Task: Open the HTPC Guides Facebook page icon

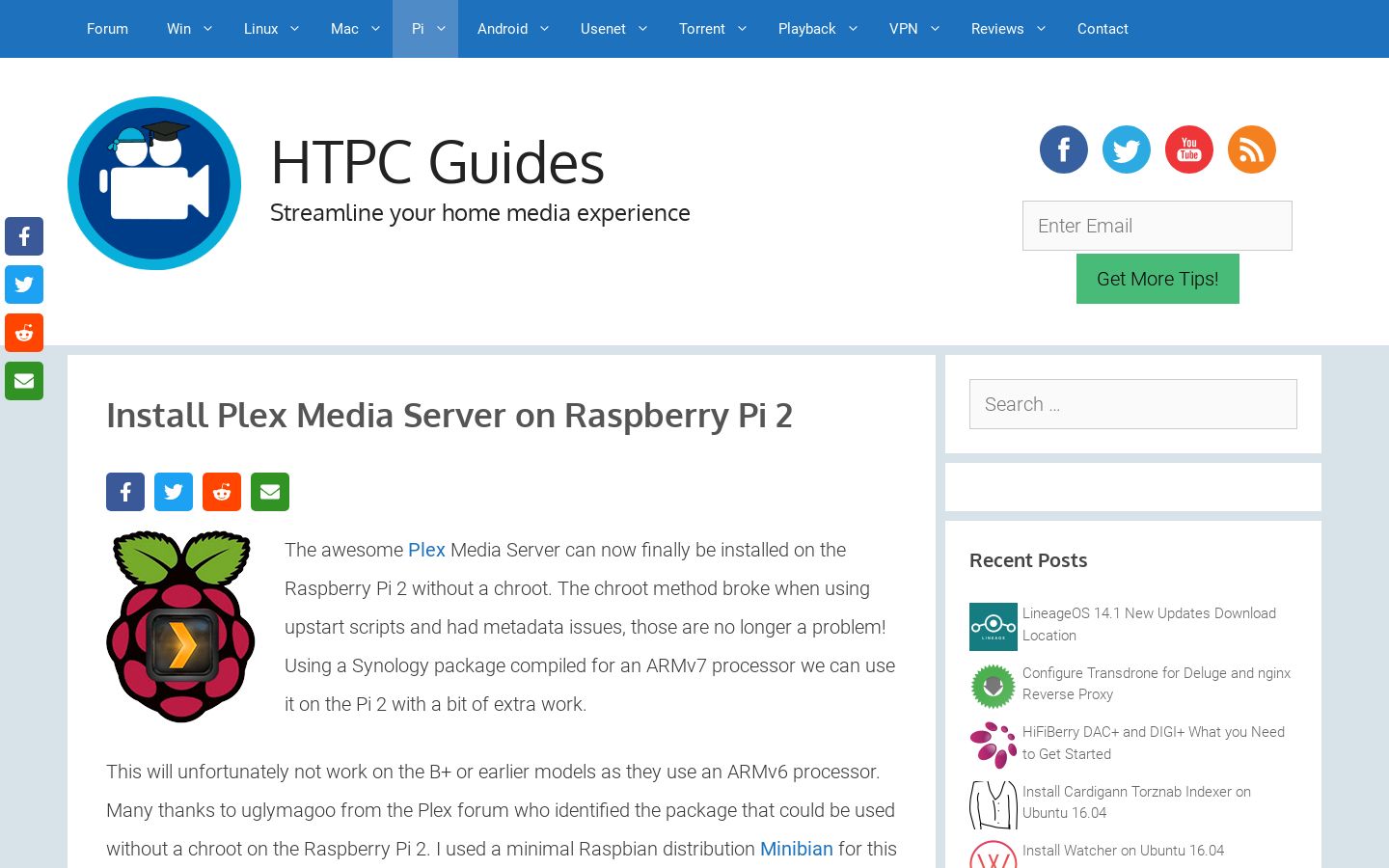Action: pos(1064,149)
